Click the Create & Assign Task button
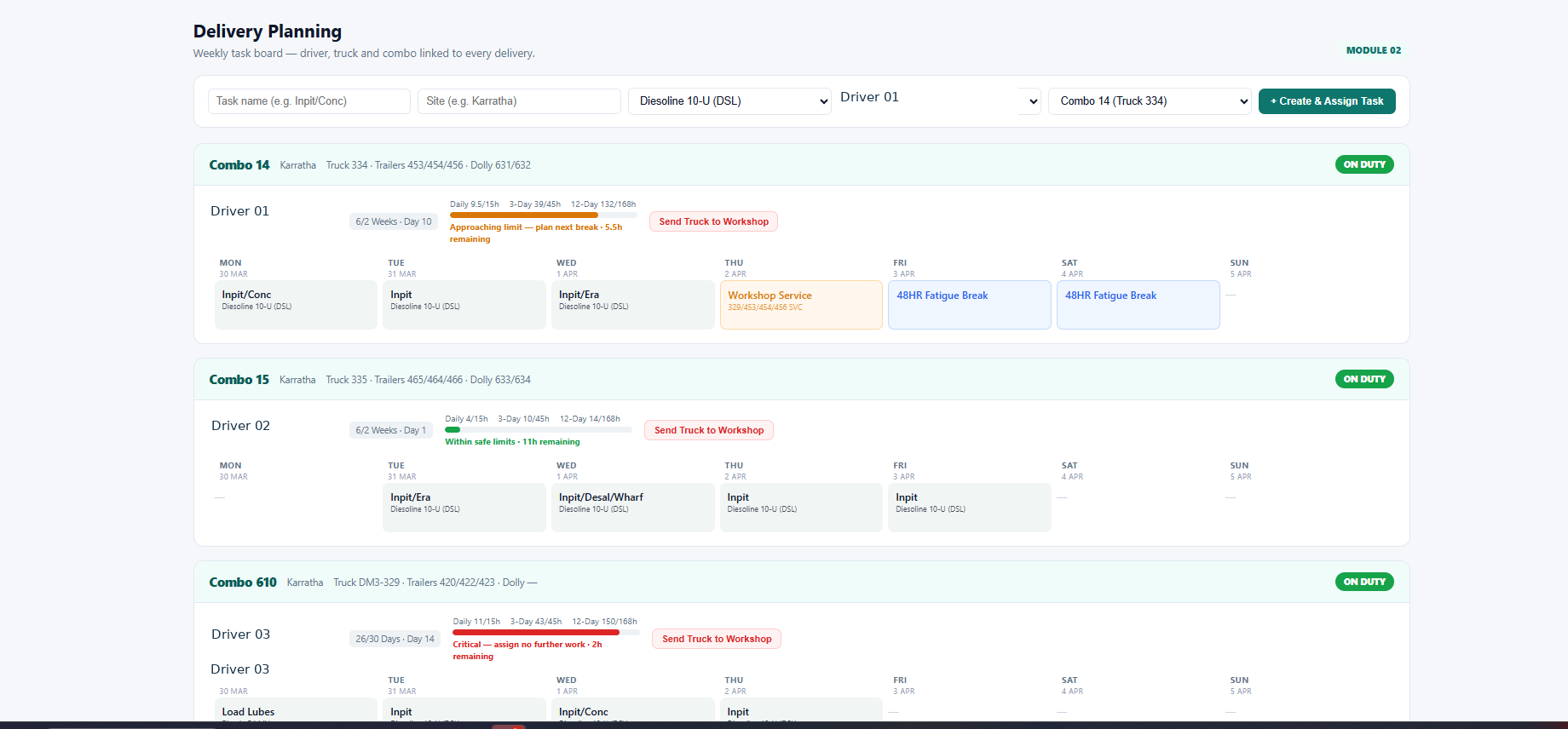Viewport: 1568px width, 729px height. [x=1327, y=101]
